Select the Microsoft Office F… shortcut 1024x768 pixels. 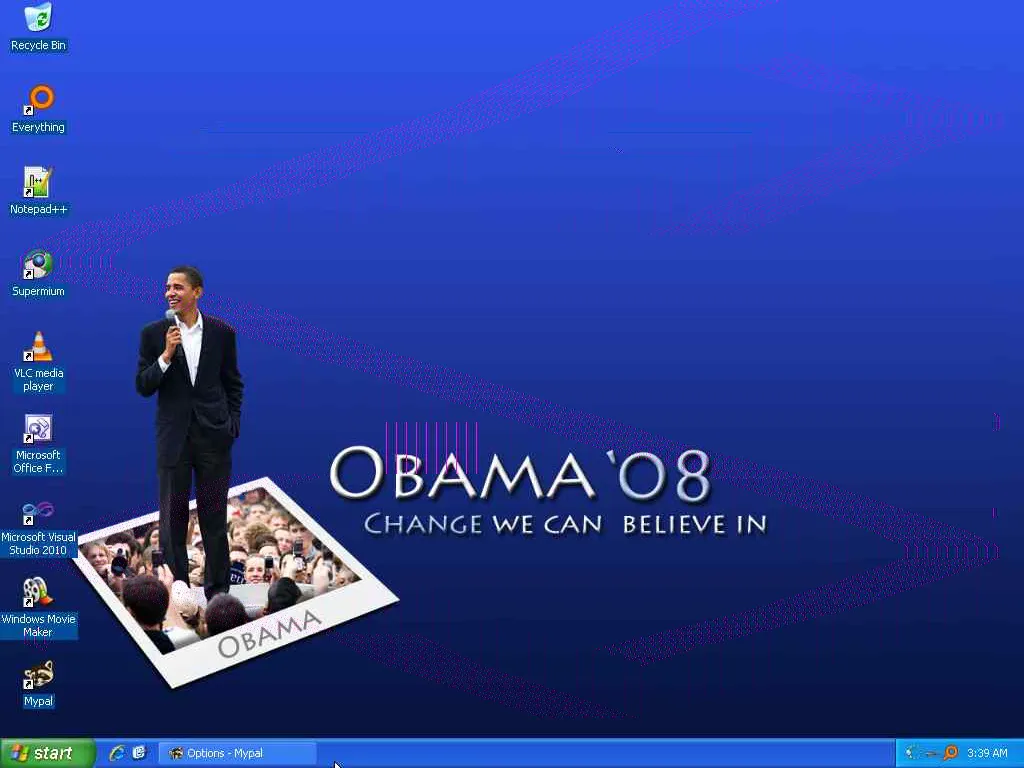point(38,443)
